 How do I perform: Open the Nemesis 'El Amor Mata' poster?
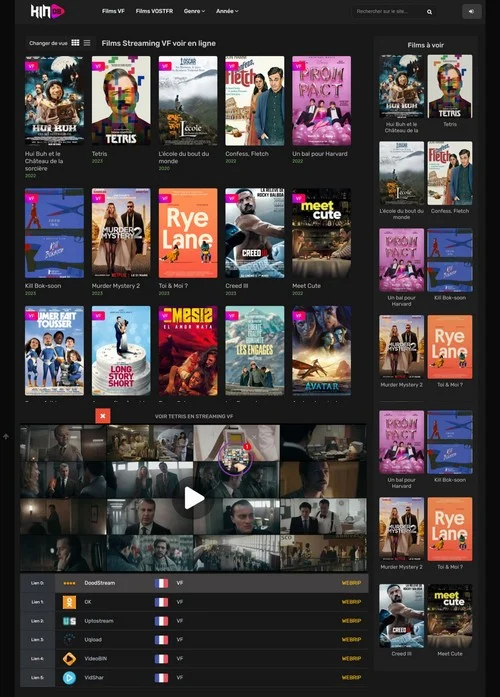(x=188, y=351)
